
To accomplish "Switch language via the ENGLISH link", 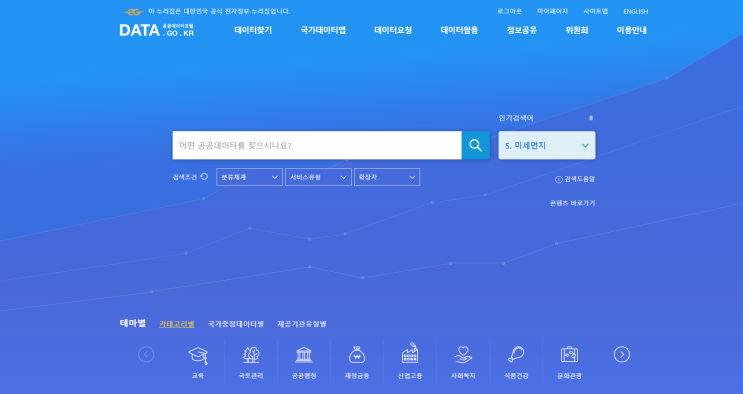I will [x=635, y=11].
